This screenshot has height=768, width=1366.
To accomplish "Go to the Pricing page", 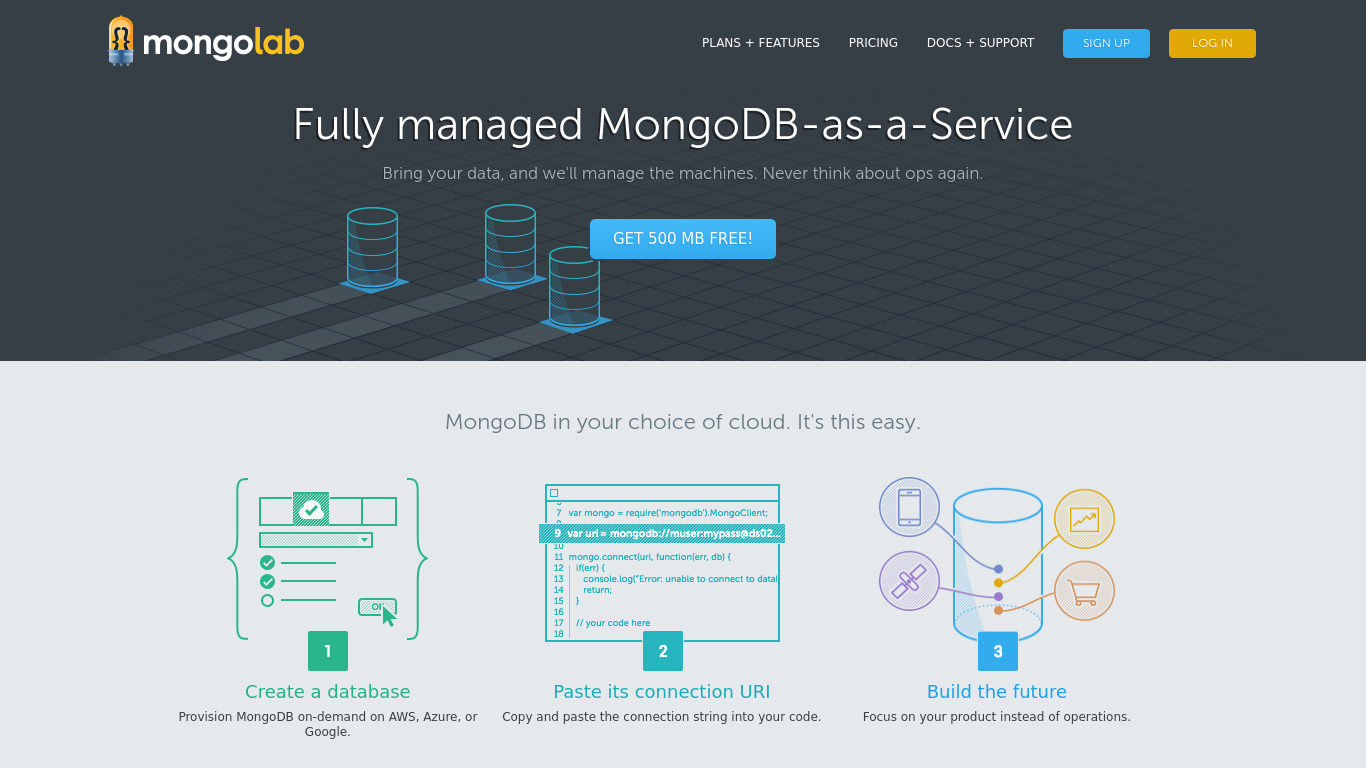I will 873,43.
